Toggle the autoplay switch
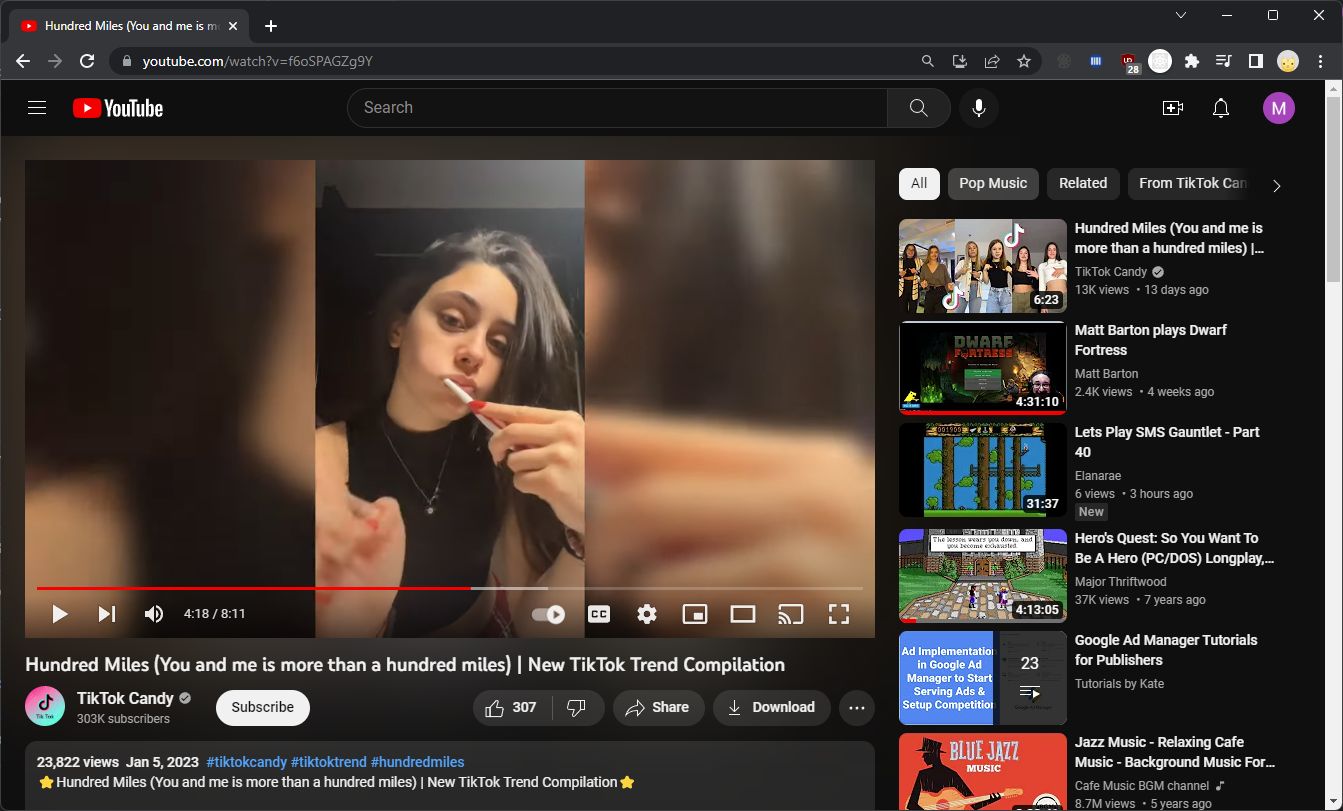 pos(549,614)
